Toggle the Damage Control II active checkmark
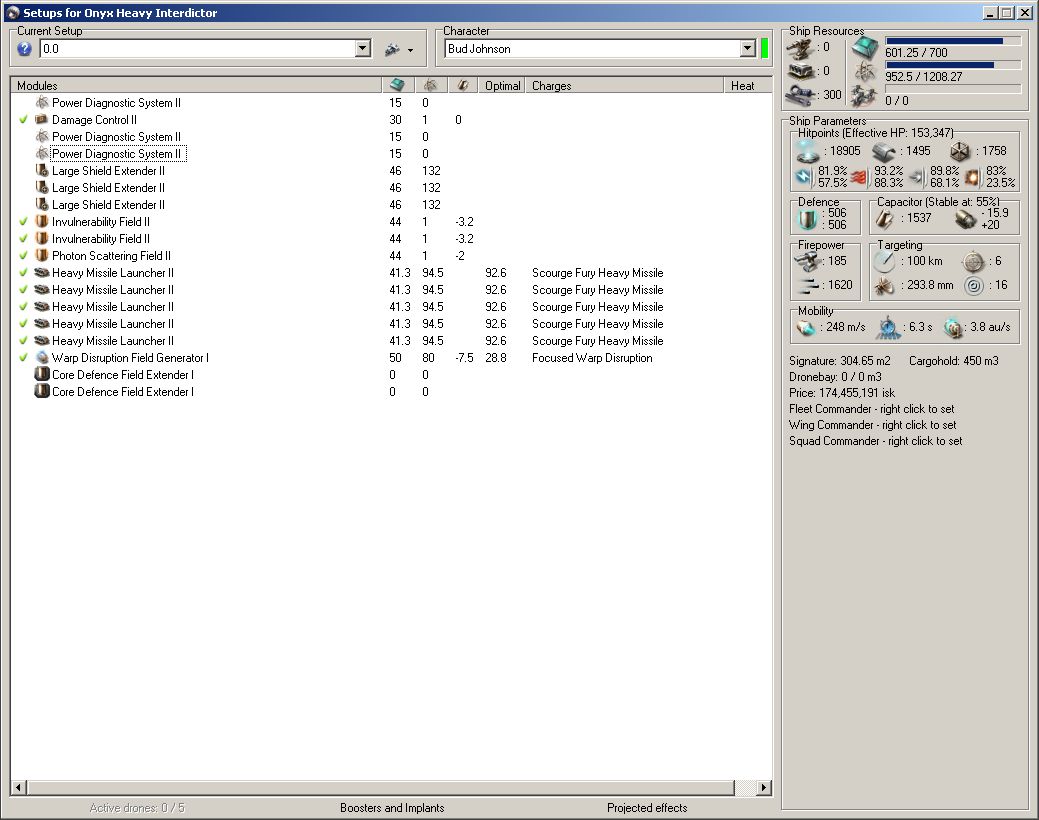The width and height of the screenshot is (1039, 820). [x=24, y=120]
